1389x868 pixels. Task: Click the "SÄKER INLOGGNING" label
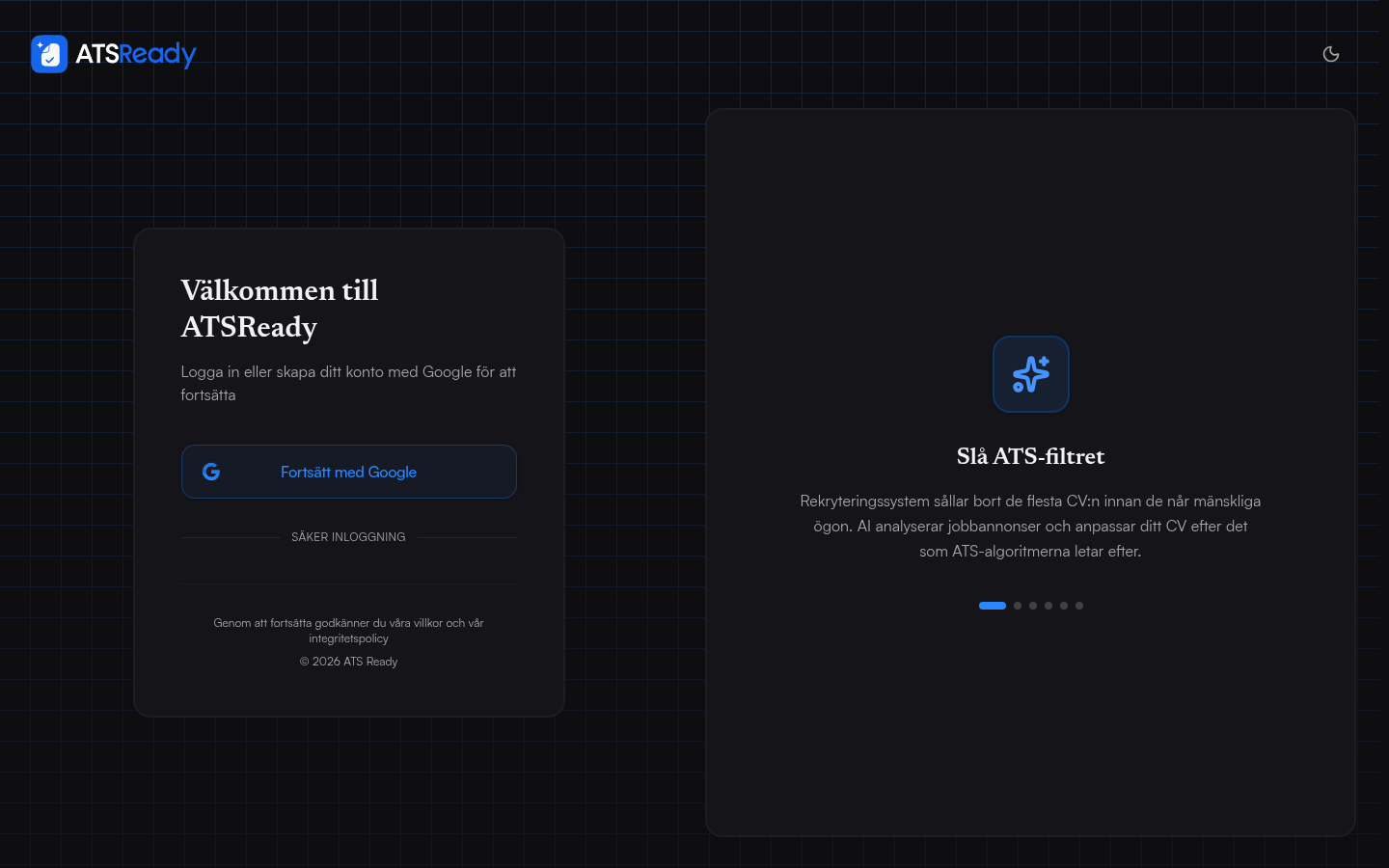coord(348,537)
